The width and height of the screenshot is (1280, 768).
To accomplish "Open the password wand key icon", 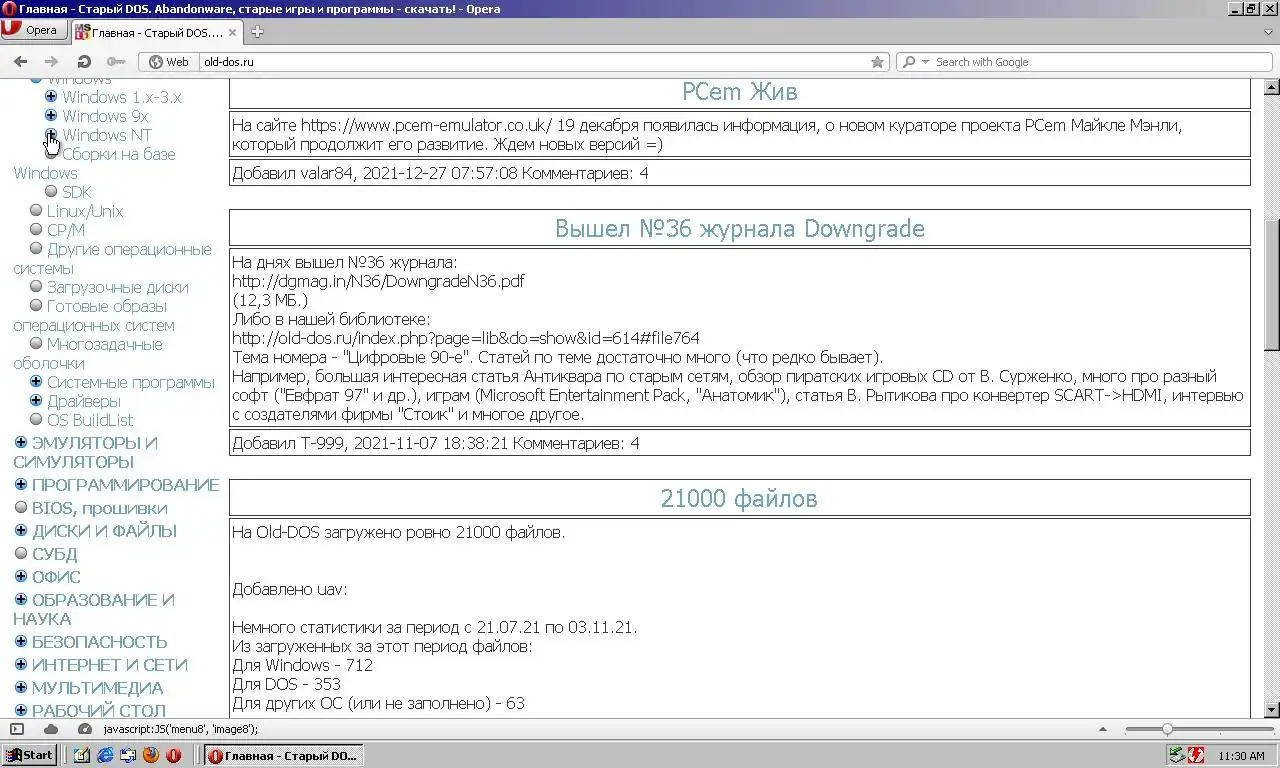I will pos(116,62).
